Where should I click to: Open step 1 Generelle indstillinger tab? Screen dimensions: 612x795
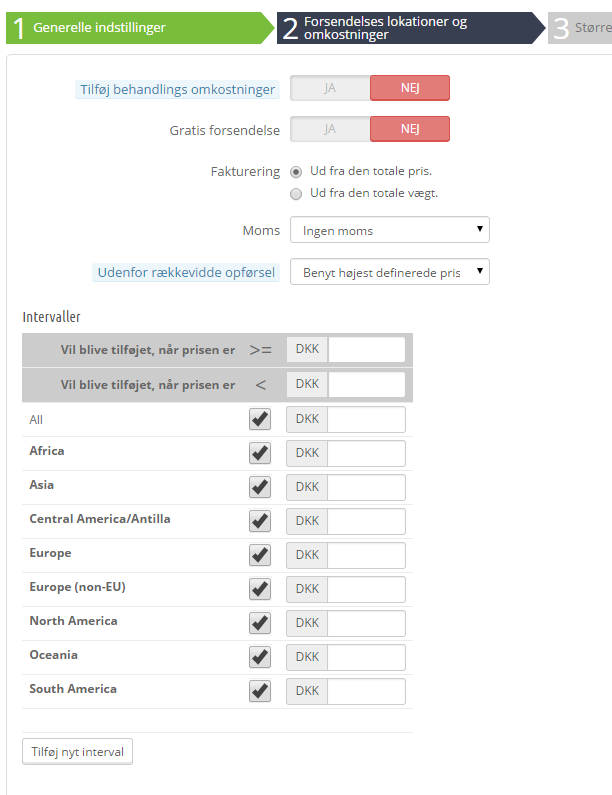click(x=139, y=28)
